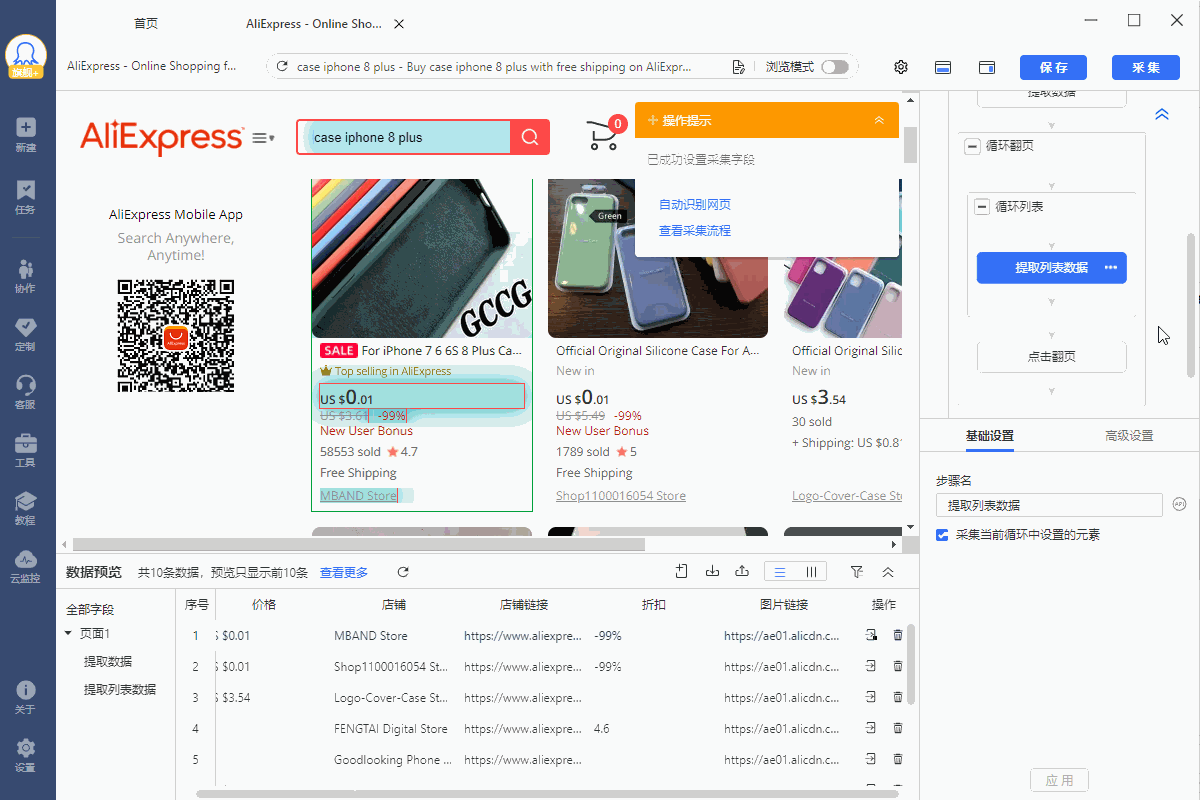Collapse the 操作提示 tips panel
This screenshot has height=800, width=1200.
click(x=879, y=120)
